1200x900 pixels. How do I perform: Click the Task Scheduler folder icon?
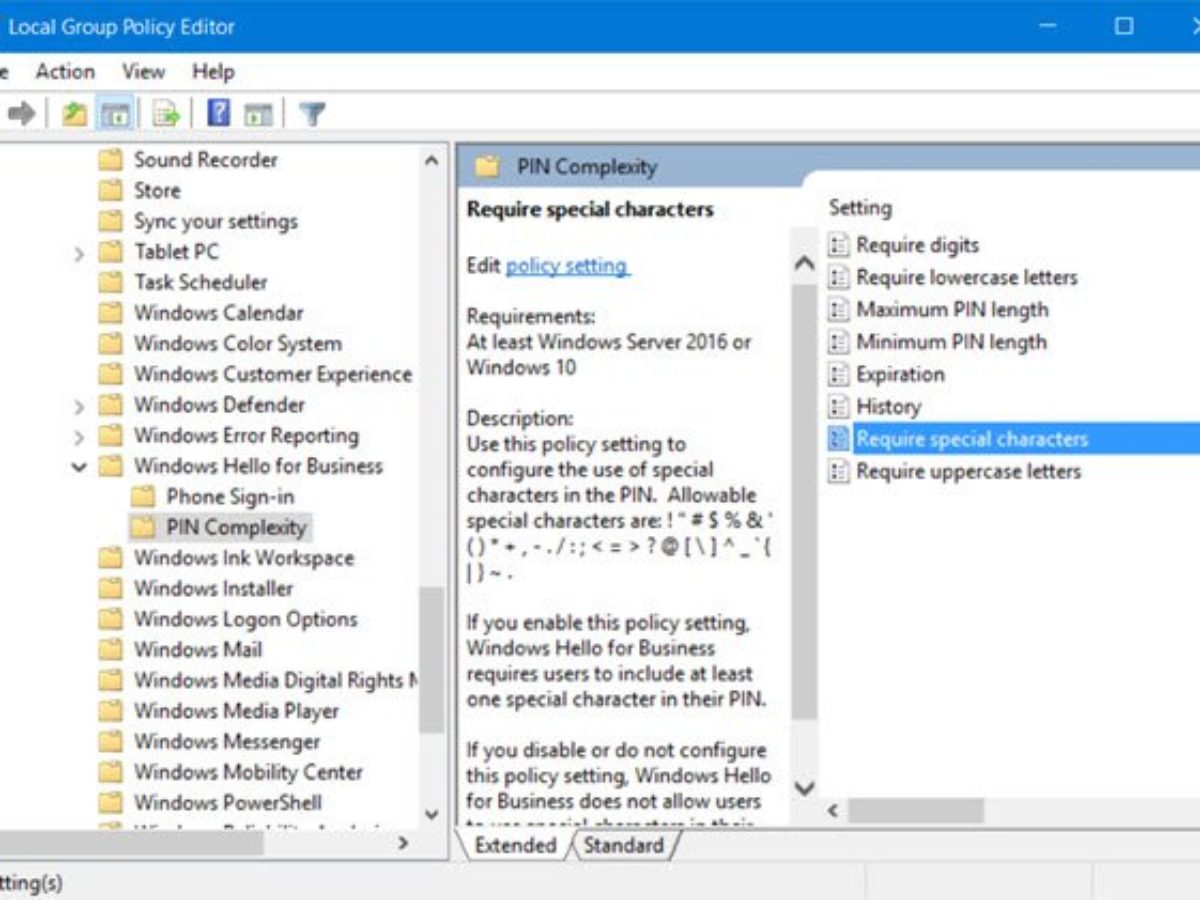point(111,282)
